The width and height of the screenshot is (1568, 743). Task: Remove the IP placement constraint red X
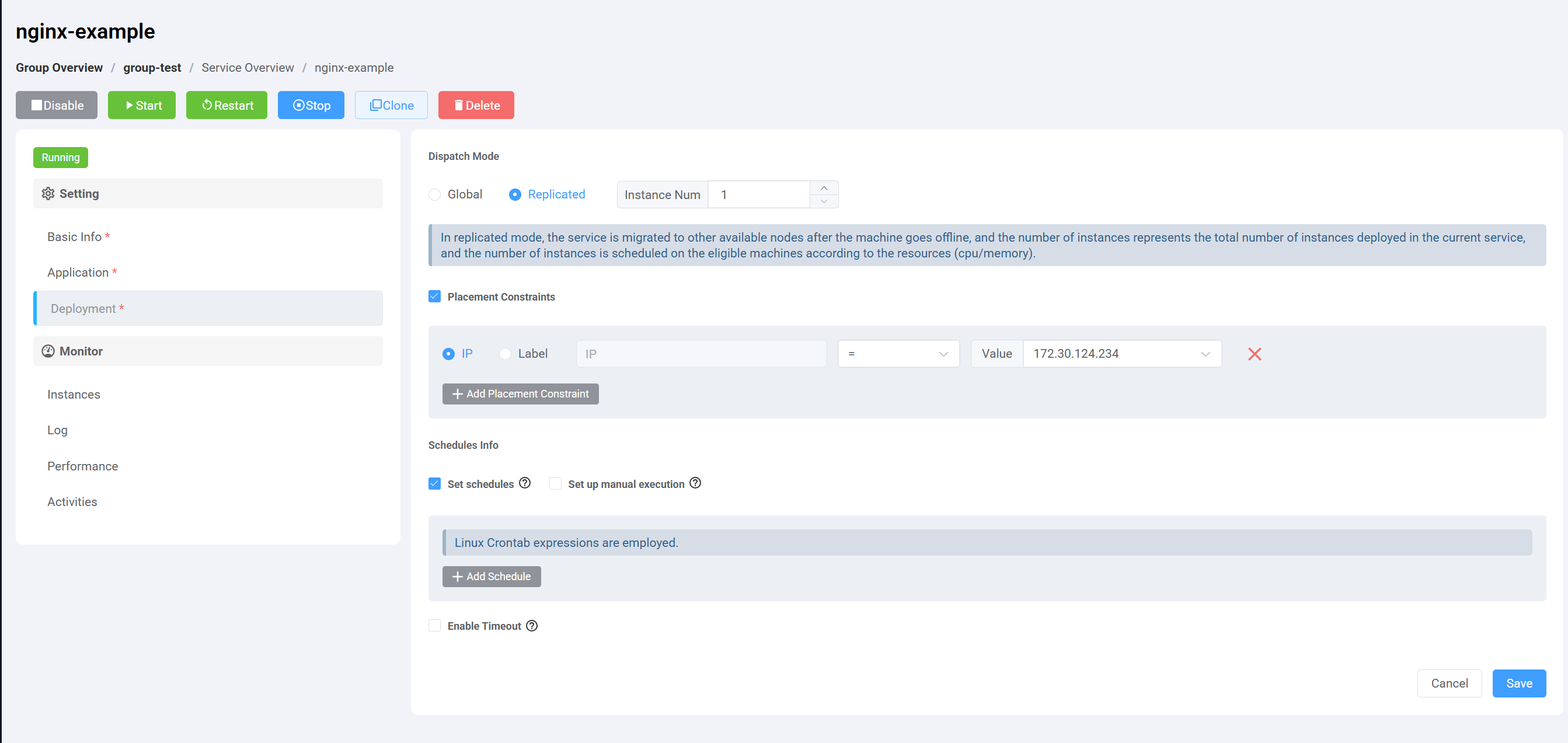pyautogui.click(x=1255, y=354)
